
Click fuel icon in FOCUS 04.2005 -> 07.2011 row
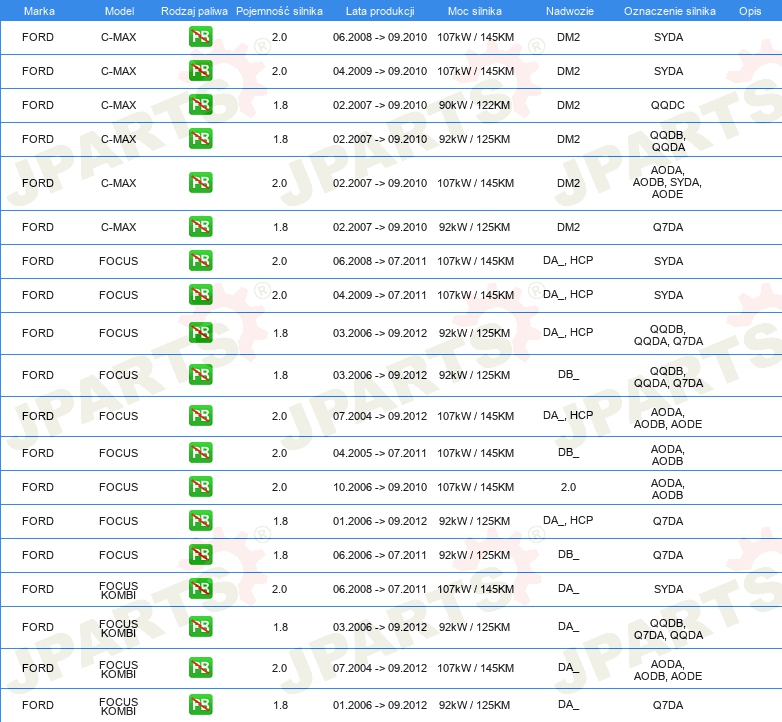point(200,452)
